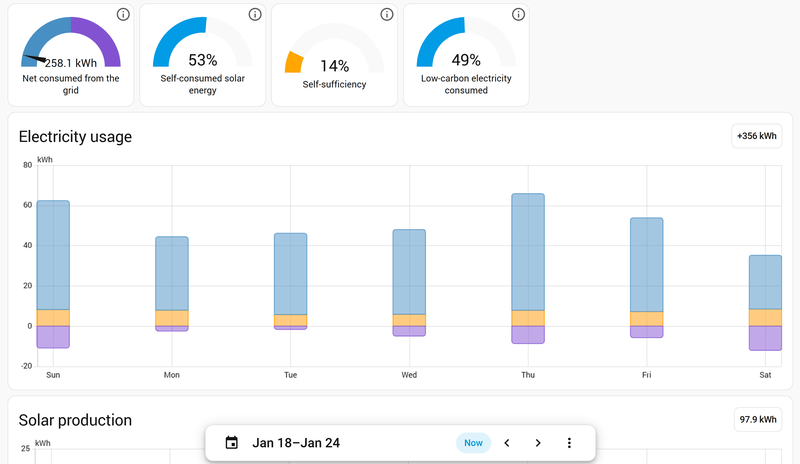
Task: Click Friday's blue grid consumption bar
Action: point(646,264)
